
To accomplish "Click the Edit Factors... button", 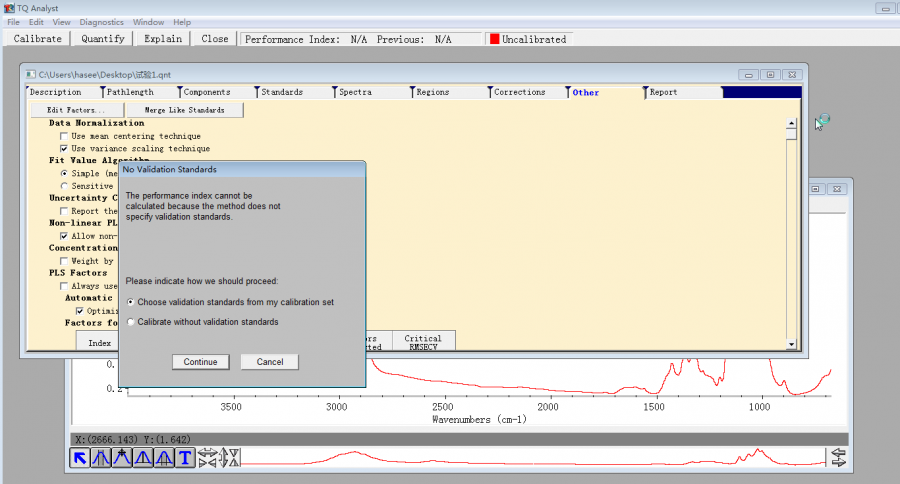I will point(77,110).
